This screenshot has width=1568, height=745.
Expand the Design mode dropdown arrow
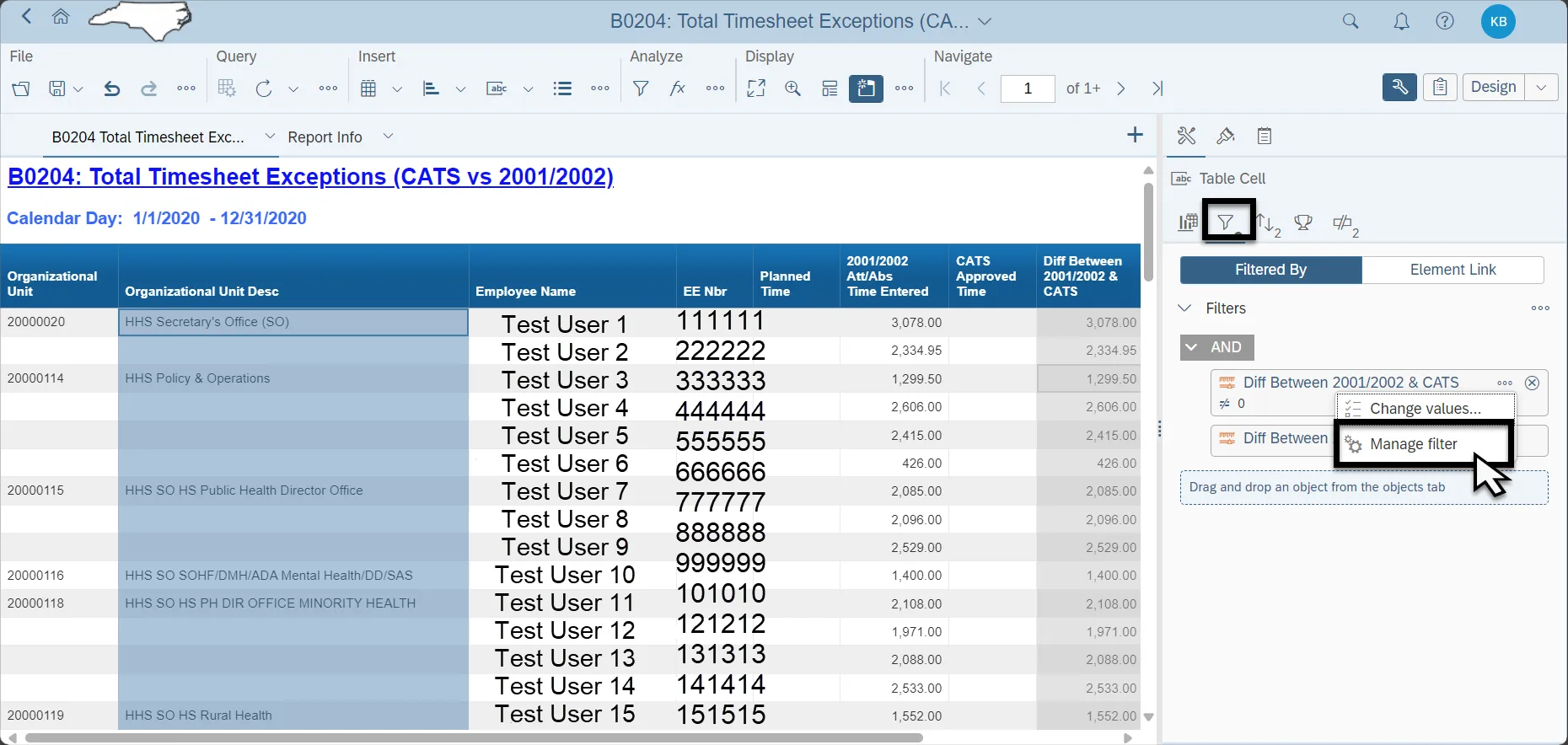[1541, 88]
